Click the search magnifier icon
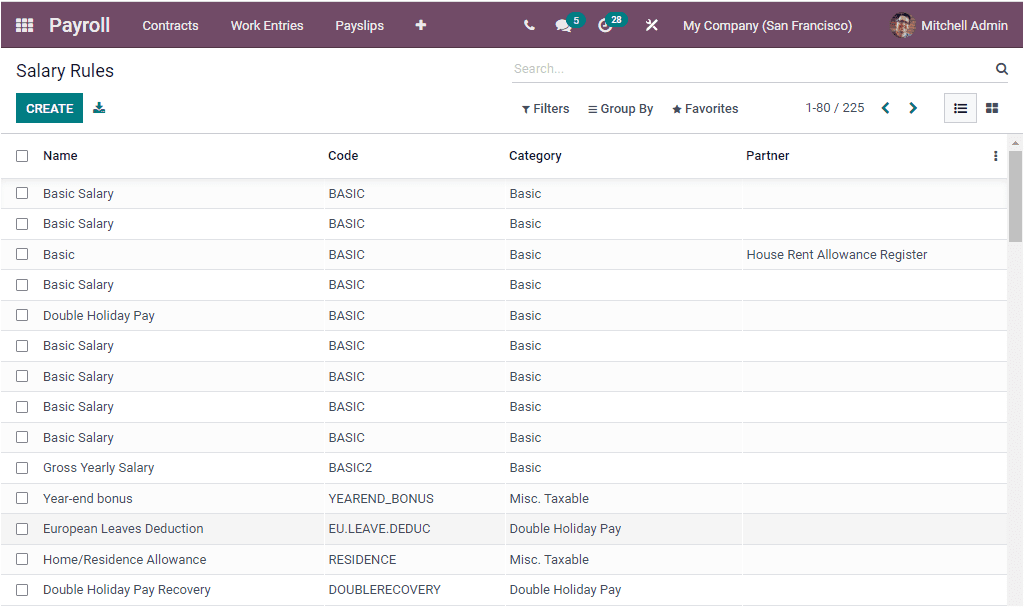This screenshot has height=607, width=1024. click(1001, 69)
